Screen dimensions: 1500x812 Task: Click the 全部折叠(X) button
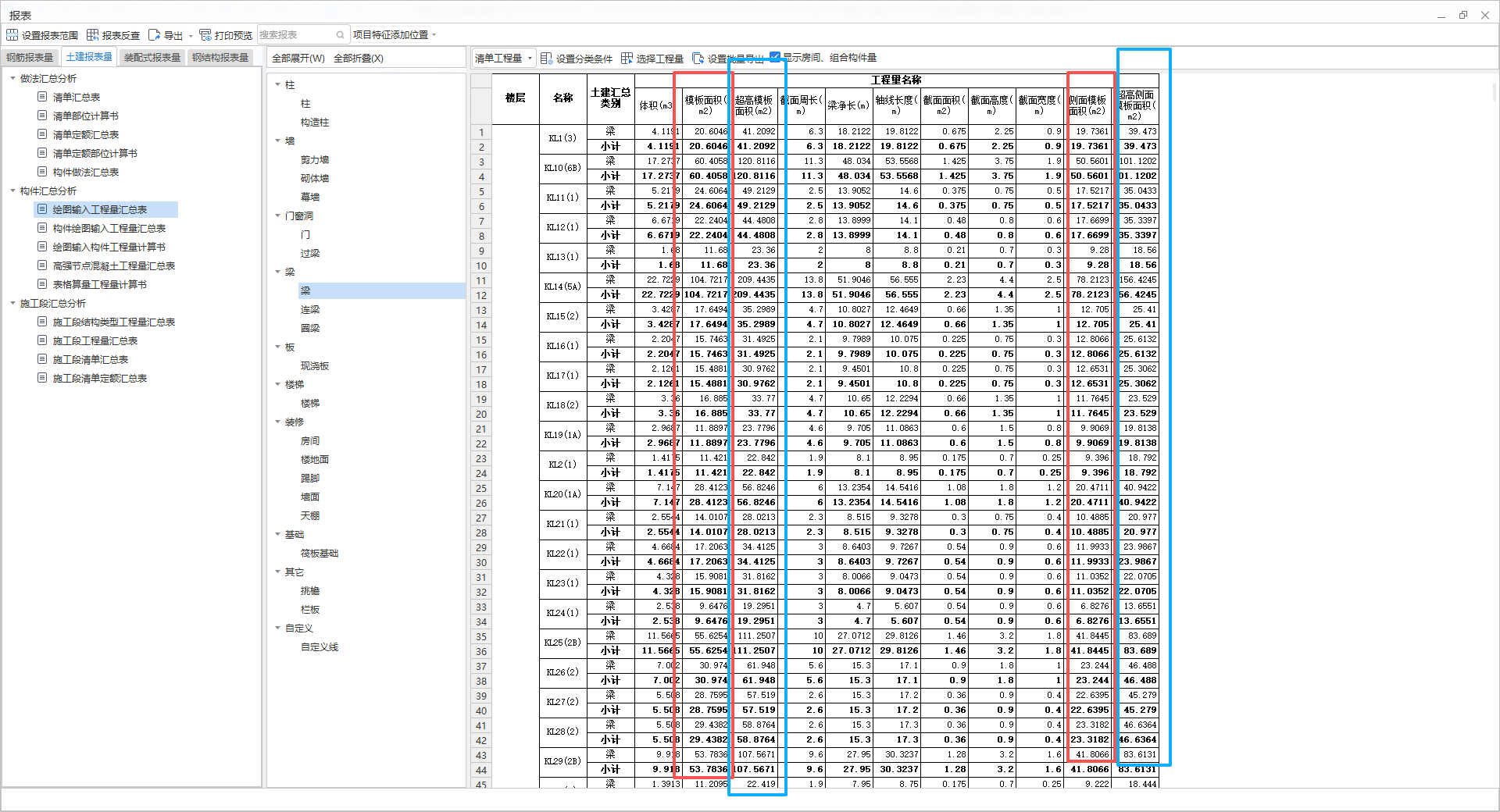click(359, 59)
